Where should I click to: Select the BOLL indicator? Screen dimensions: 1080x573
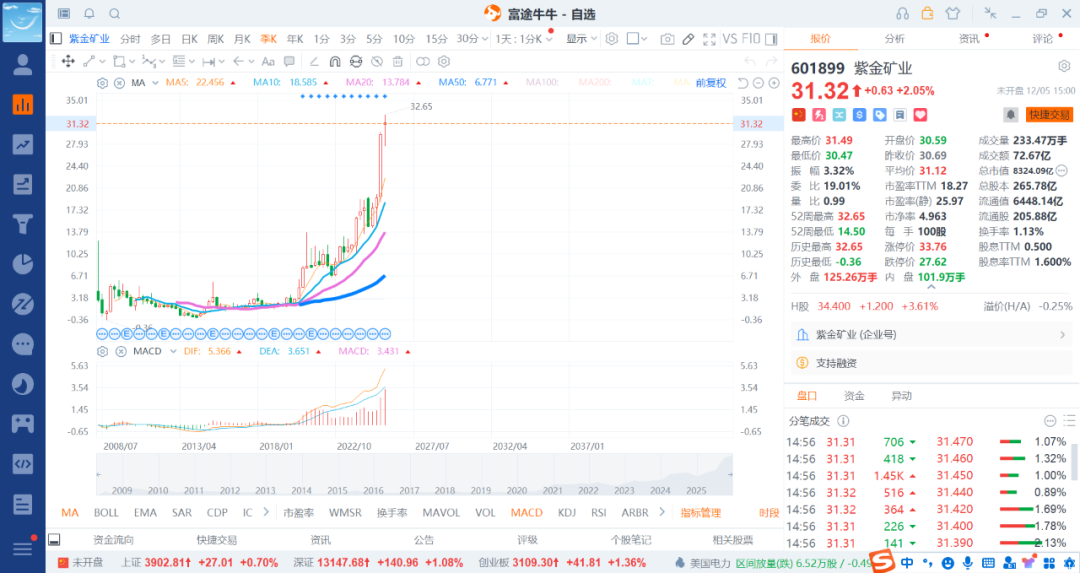click(x=106, y=512)
